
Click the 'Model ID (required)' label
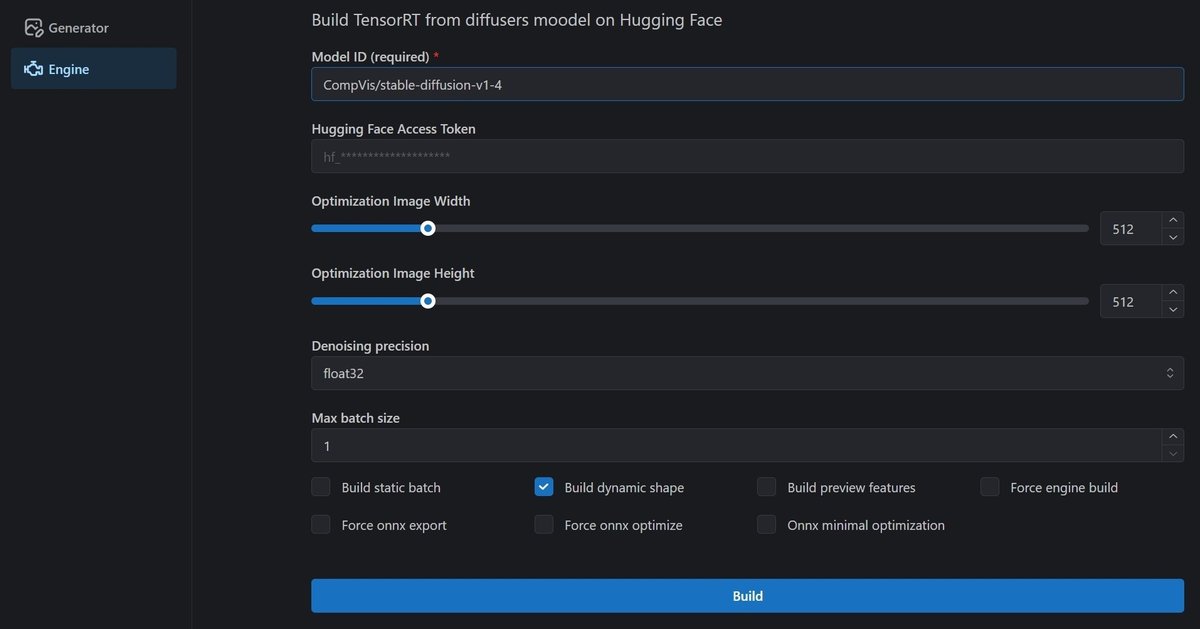point(370,57)
